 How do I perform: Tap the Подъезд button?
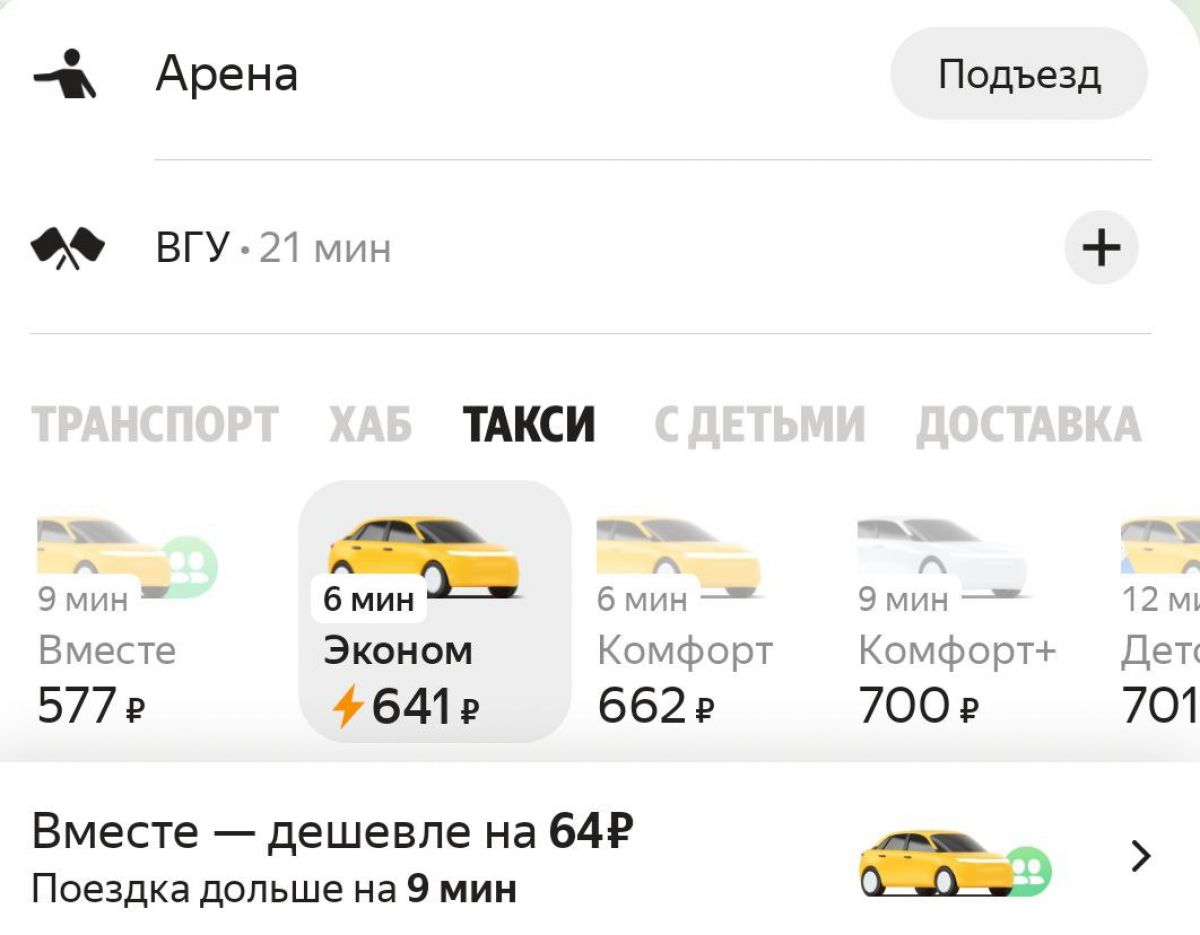coord(1019,74)
